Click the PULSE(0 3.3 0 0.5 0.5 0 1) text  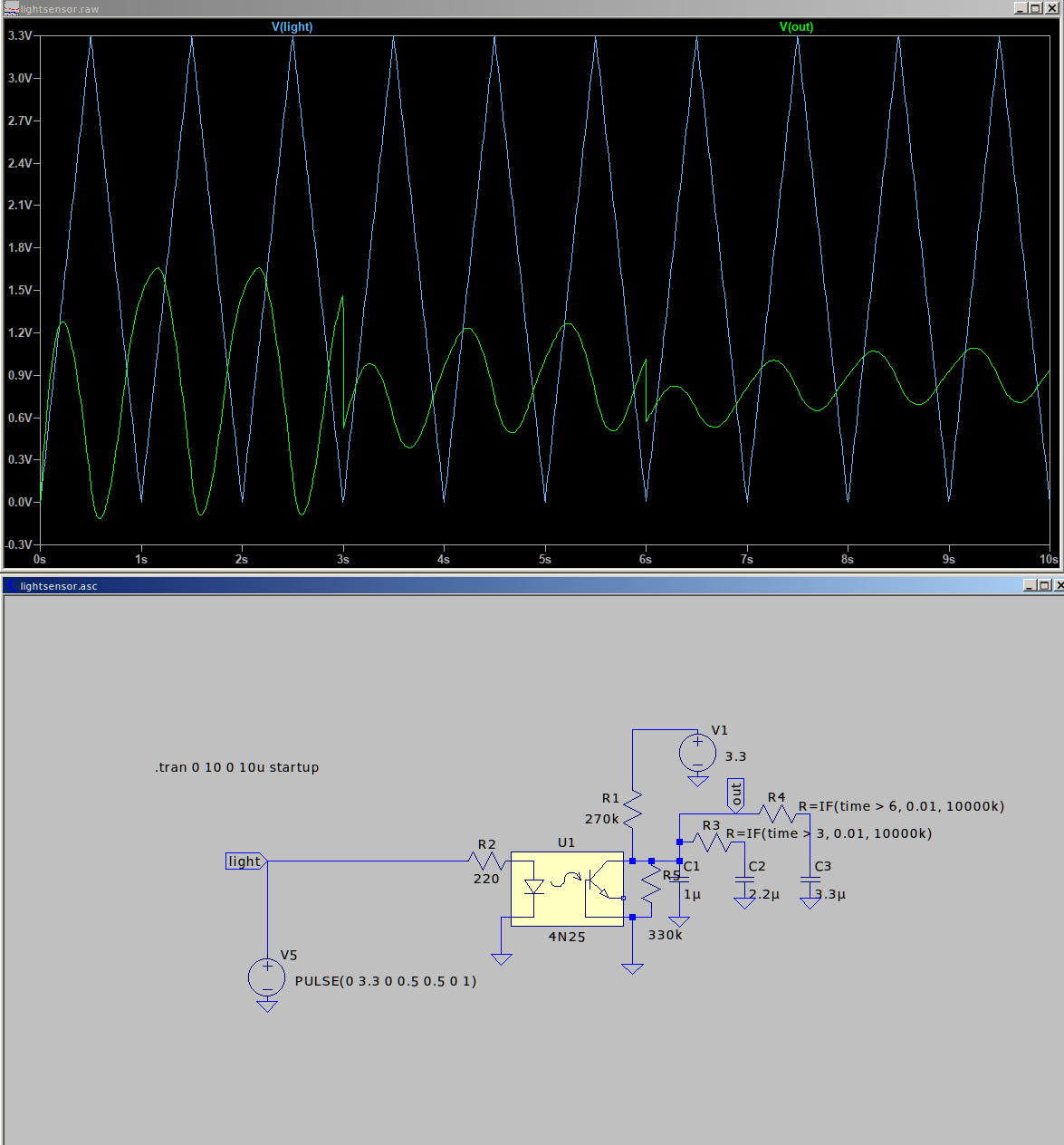pyautogui.click(x=386, y=981)
